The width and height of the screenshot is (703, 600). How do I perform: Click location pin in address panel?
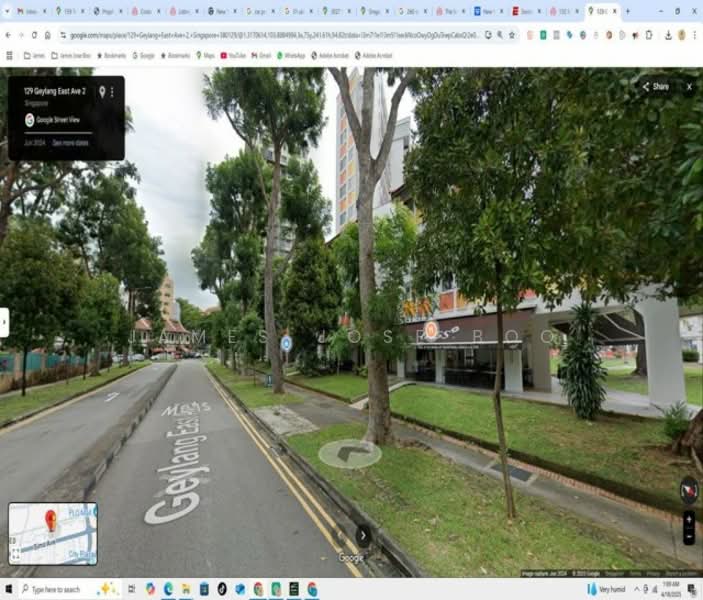pyautogui.click(x=102, y=92)
